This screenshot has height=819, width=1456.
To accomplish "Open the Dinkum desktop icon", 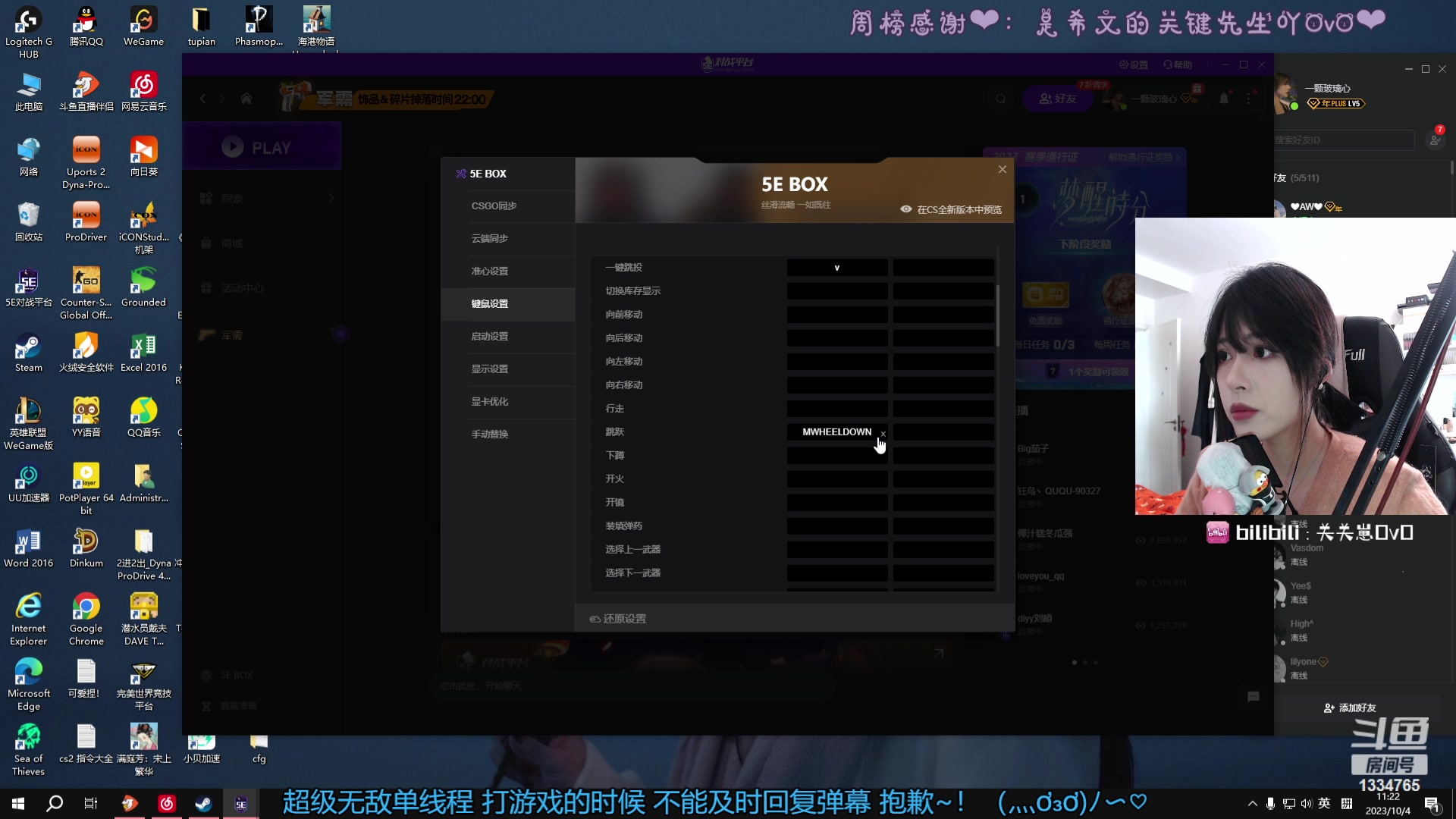I will coord(86,548).
